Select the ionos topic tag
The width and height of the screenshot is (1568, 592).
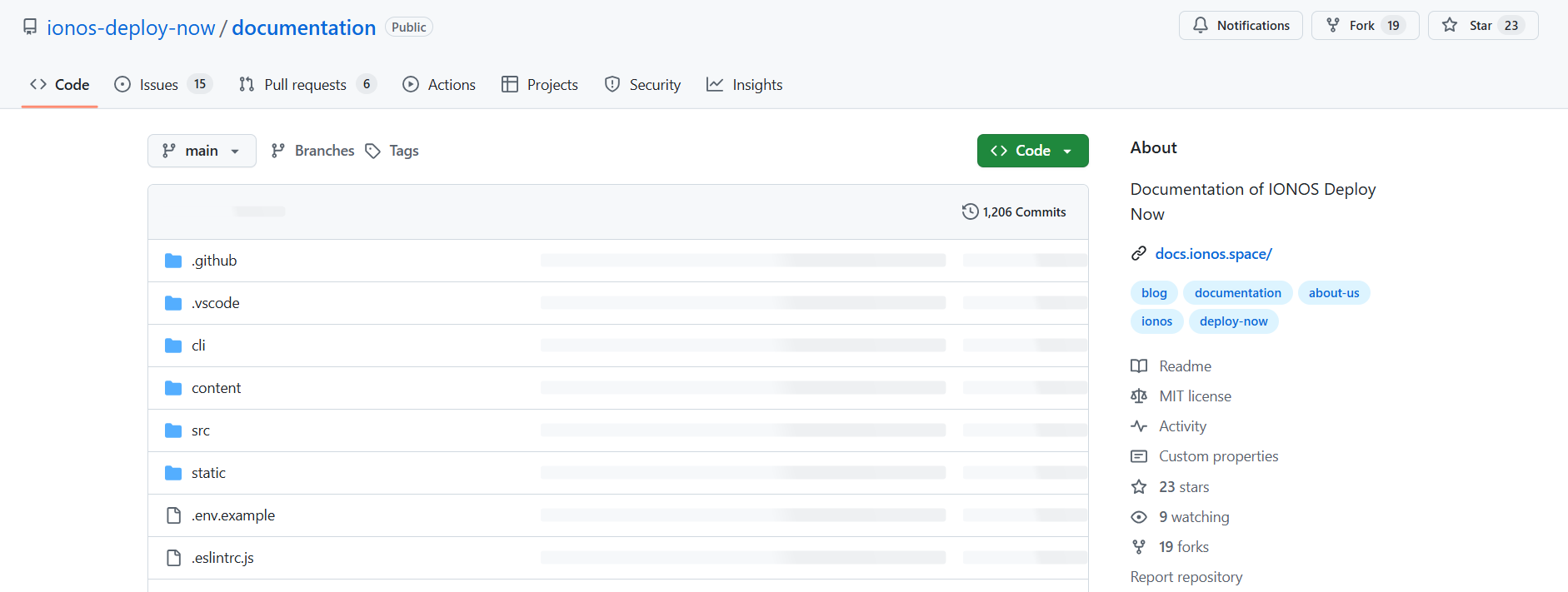[x=1156, y=321]
